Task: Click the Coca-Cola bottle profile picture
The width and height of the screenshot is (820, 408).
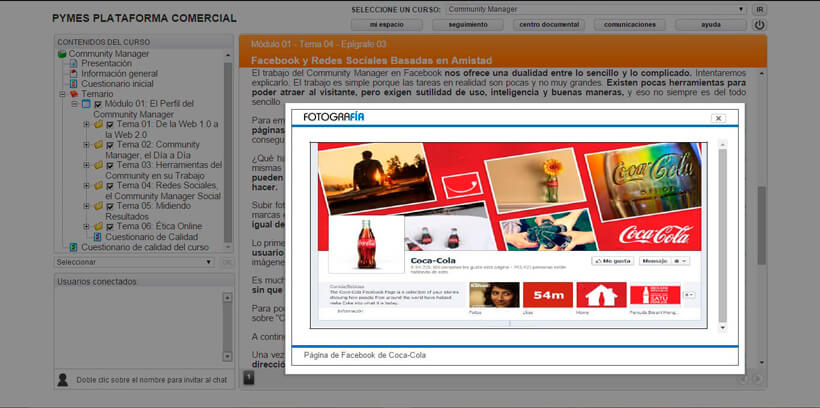Action: click(x=367, y=244)
